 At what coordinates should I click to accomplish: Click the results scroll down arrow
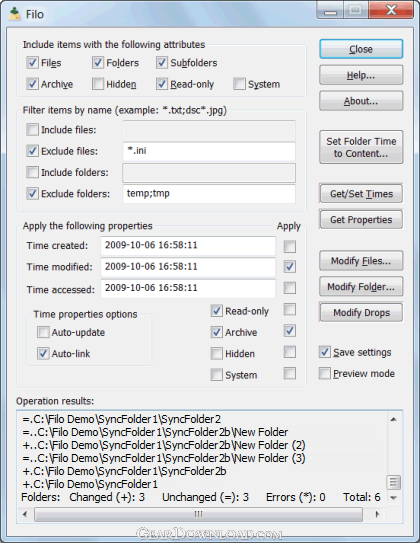click(x=393, y=498)
